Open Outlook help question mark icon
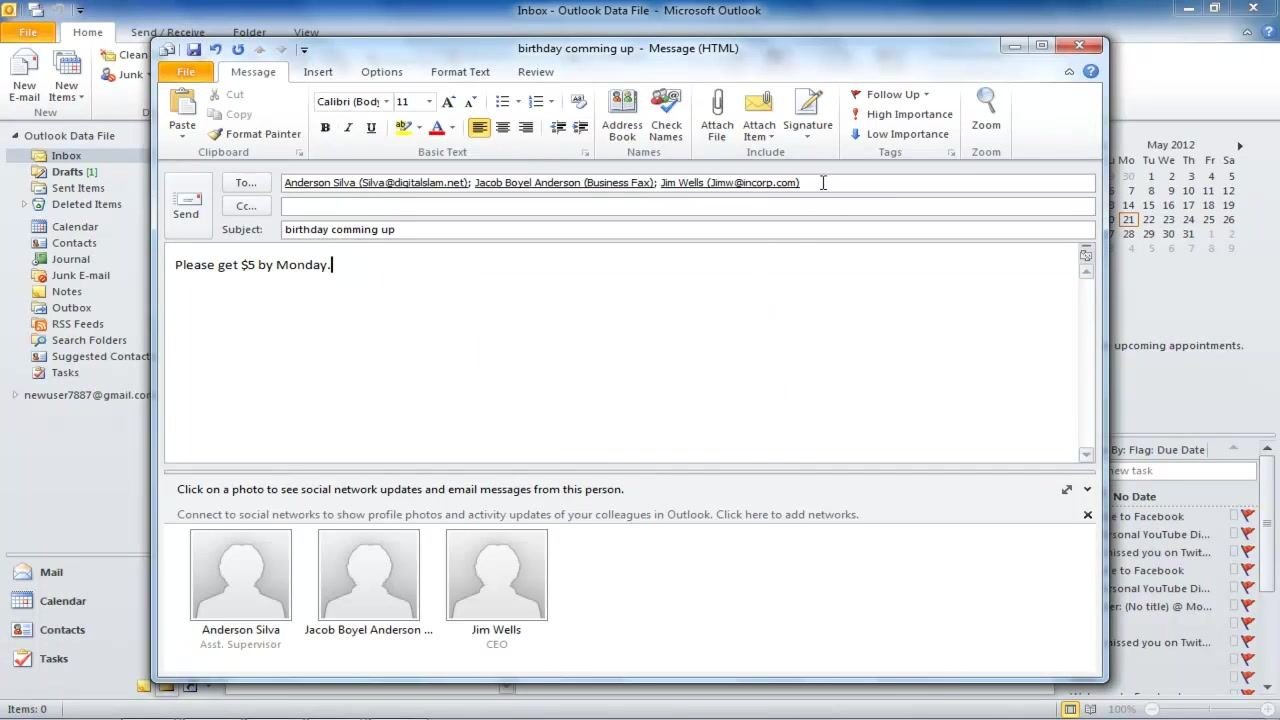The height and width of the screenshot is (720, 1280). tap(1091, 72)
